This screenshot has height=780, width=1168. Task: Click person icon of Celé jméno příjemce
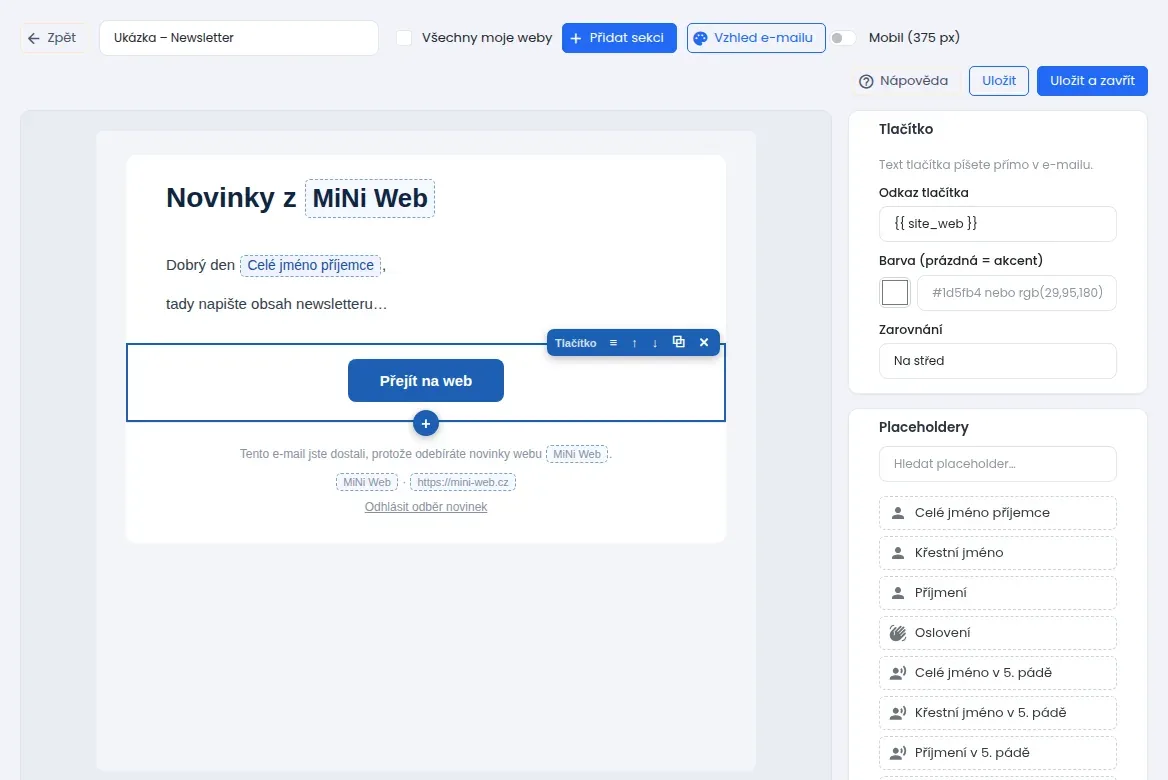coord(898,513)
